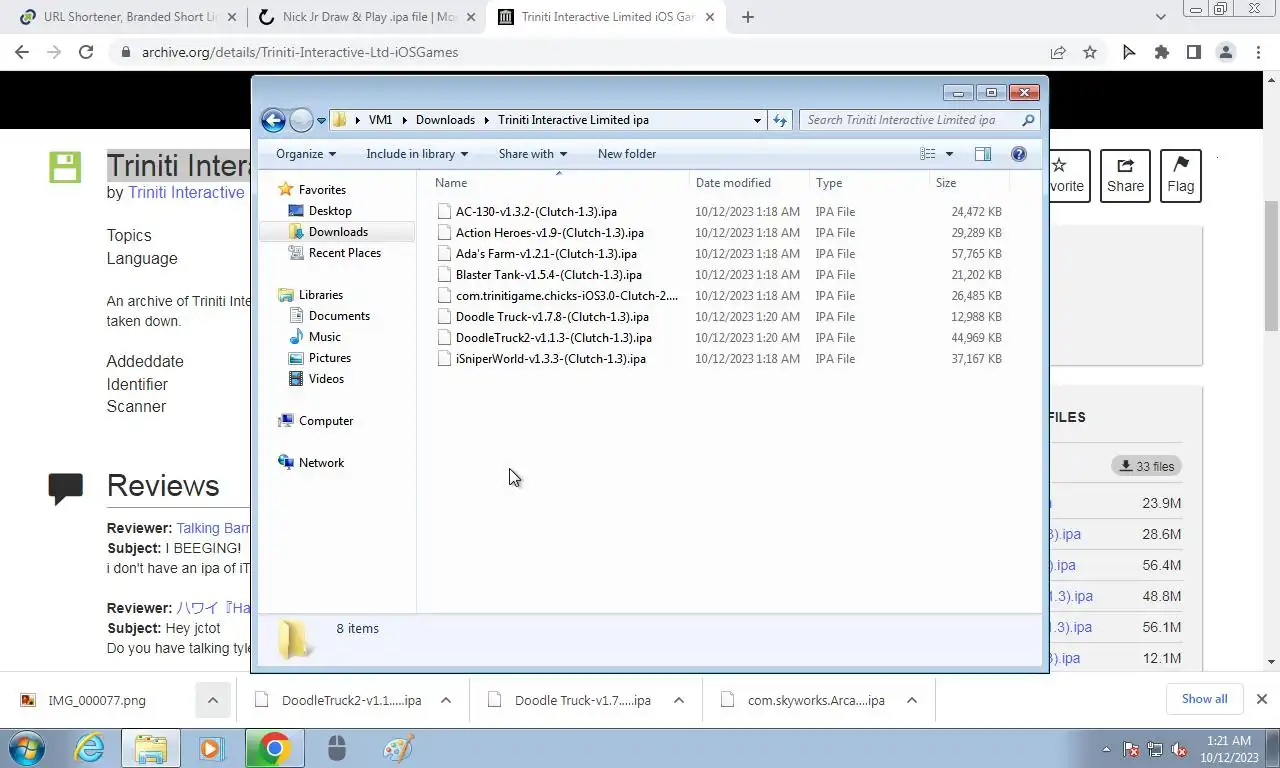
Task: Select Libraries in navigation pane
Action: click(x=321, y=295)
